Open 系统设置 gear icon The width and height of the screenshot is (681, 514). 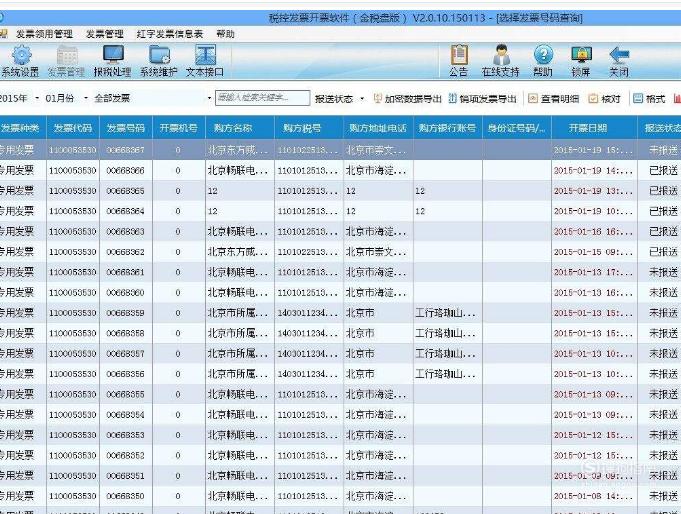pyautogui.click(x=20, y=61)
